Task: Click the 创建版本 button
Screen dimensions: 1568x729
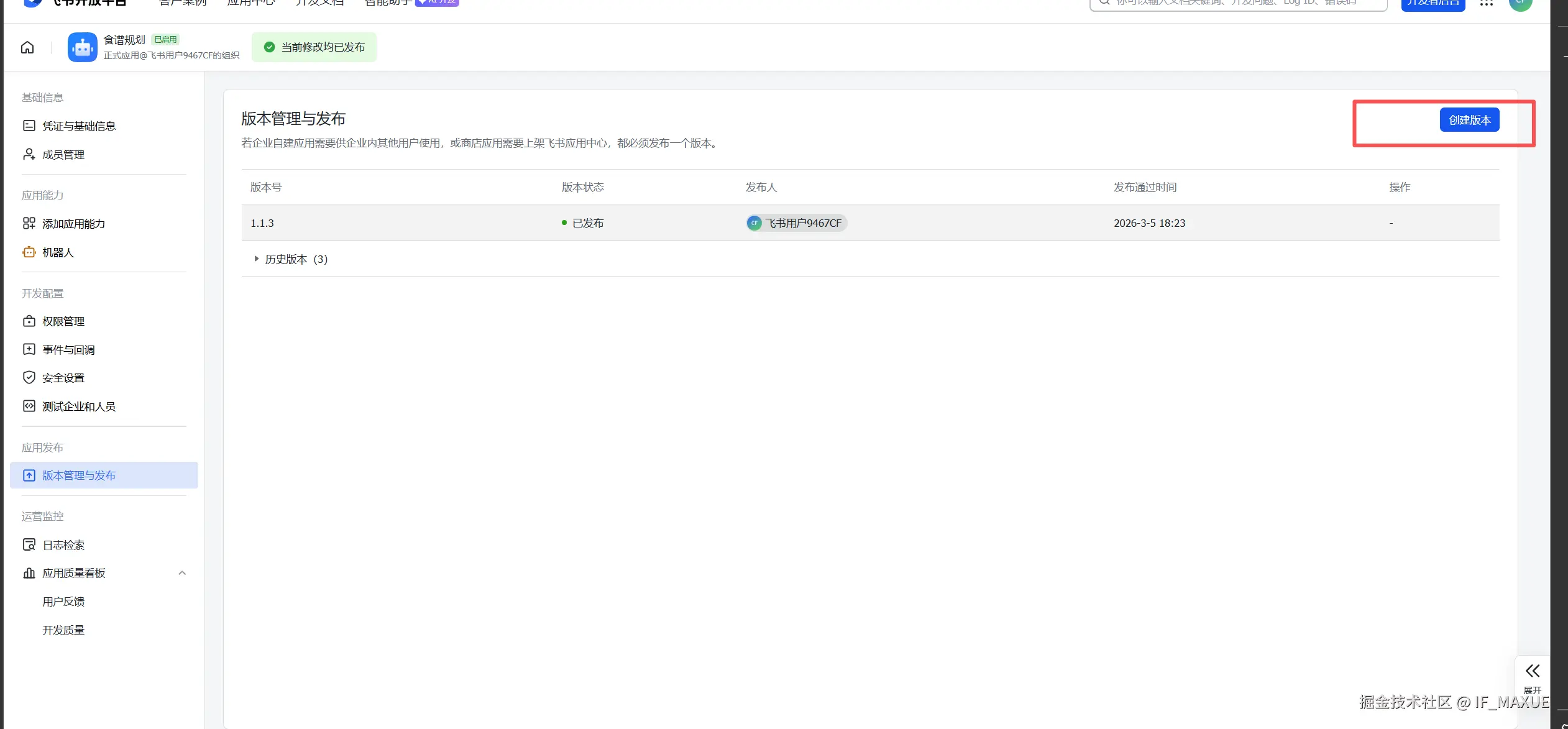Action: (x=1469, y=120)
